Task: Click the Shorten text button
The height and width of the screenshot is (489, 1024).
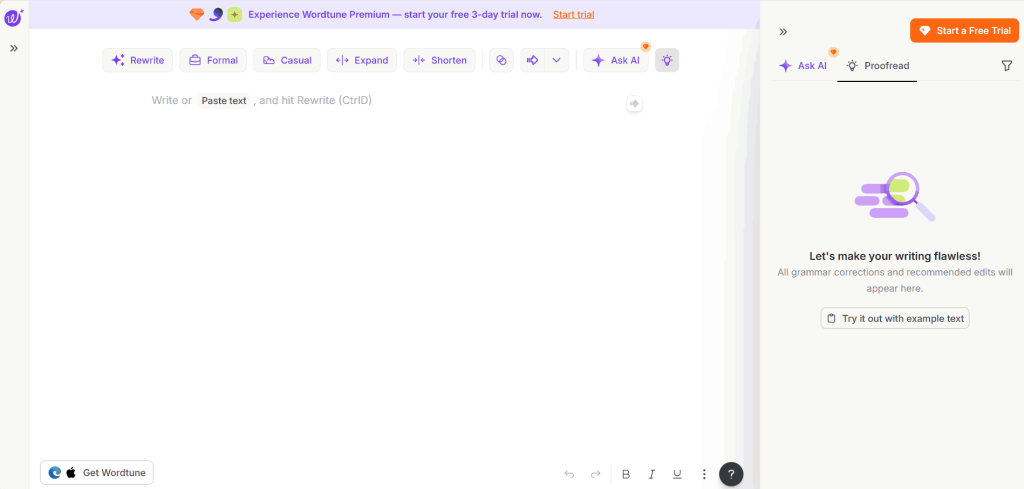Action: pyautogui.click(x=440, y=60)
